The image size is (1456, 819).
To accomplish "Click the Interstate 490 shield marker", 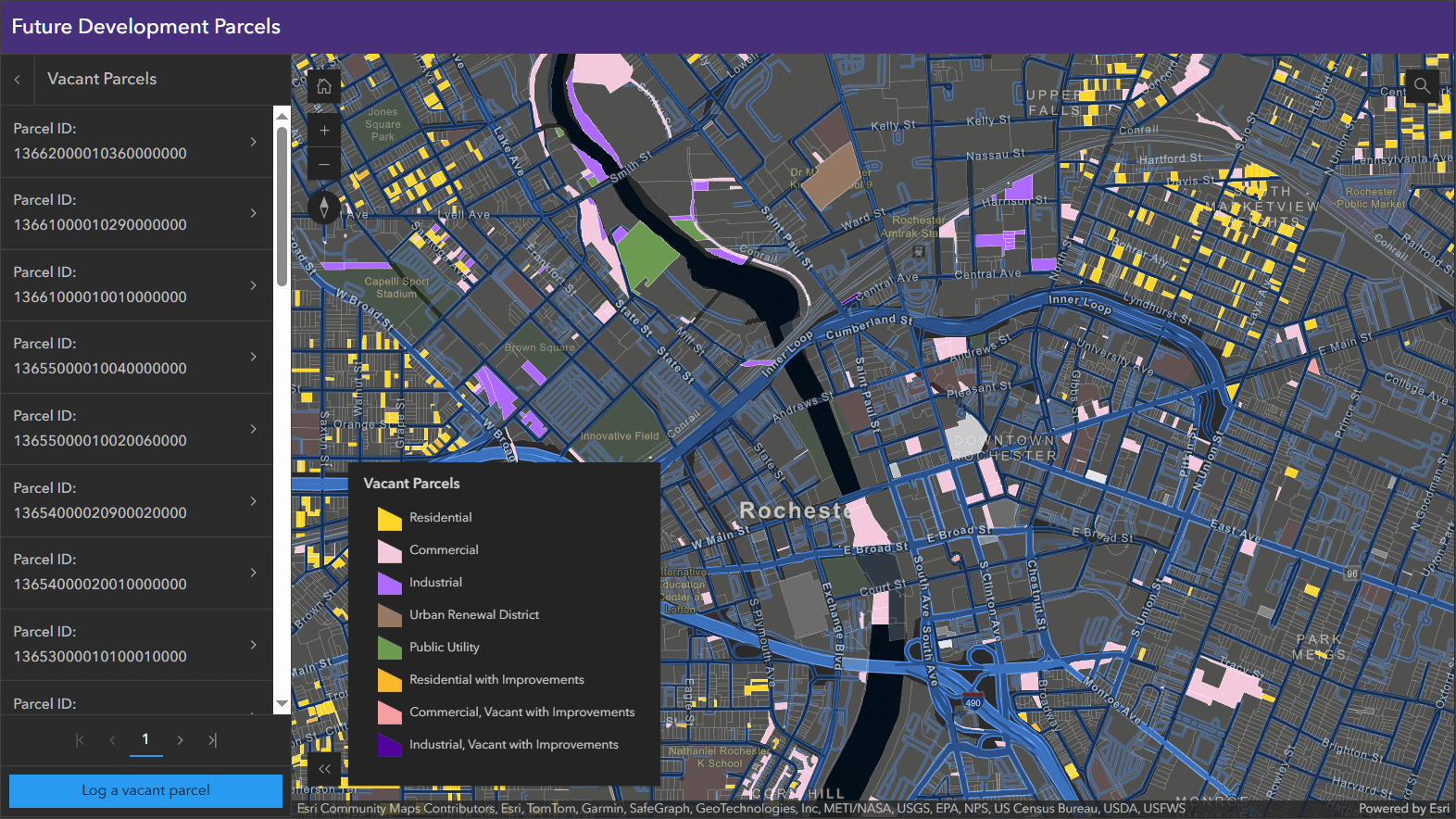I will 973,701.
